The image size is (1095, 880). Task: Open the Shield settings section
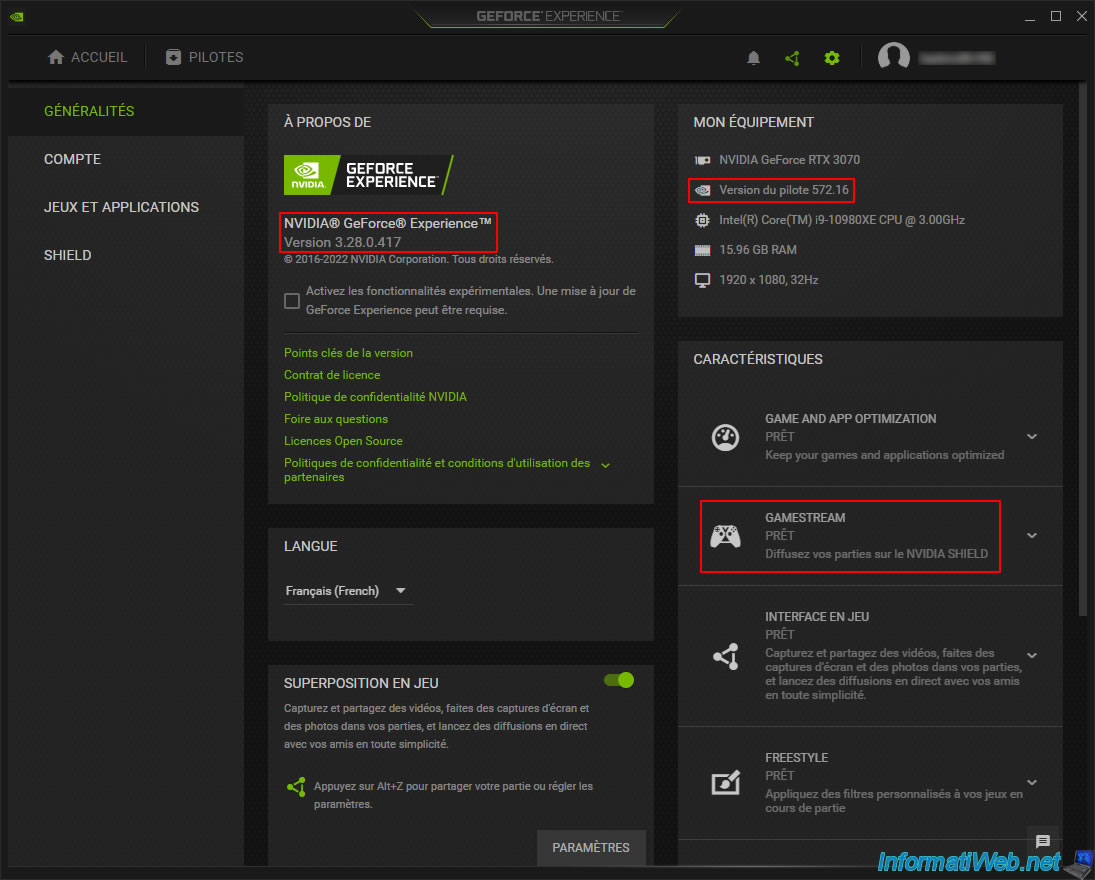click(68, 256)
